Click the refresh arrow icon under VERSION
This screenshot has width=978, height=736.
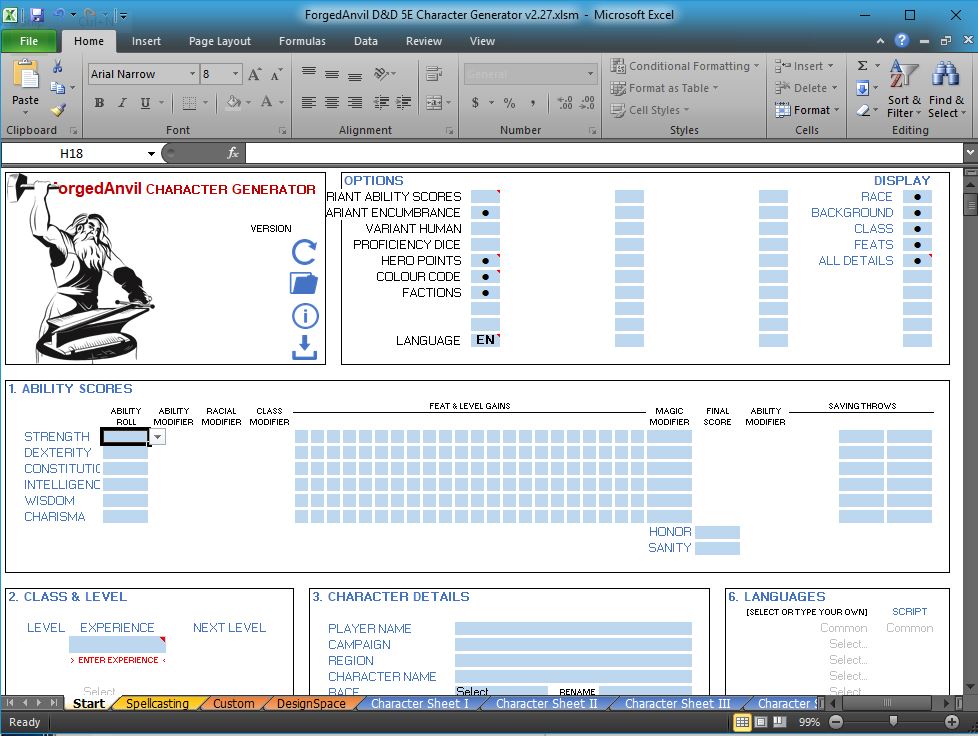[304, 252]
